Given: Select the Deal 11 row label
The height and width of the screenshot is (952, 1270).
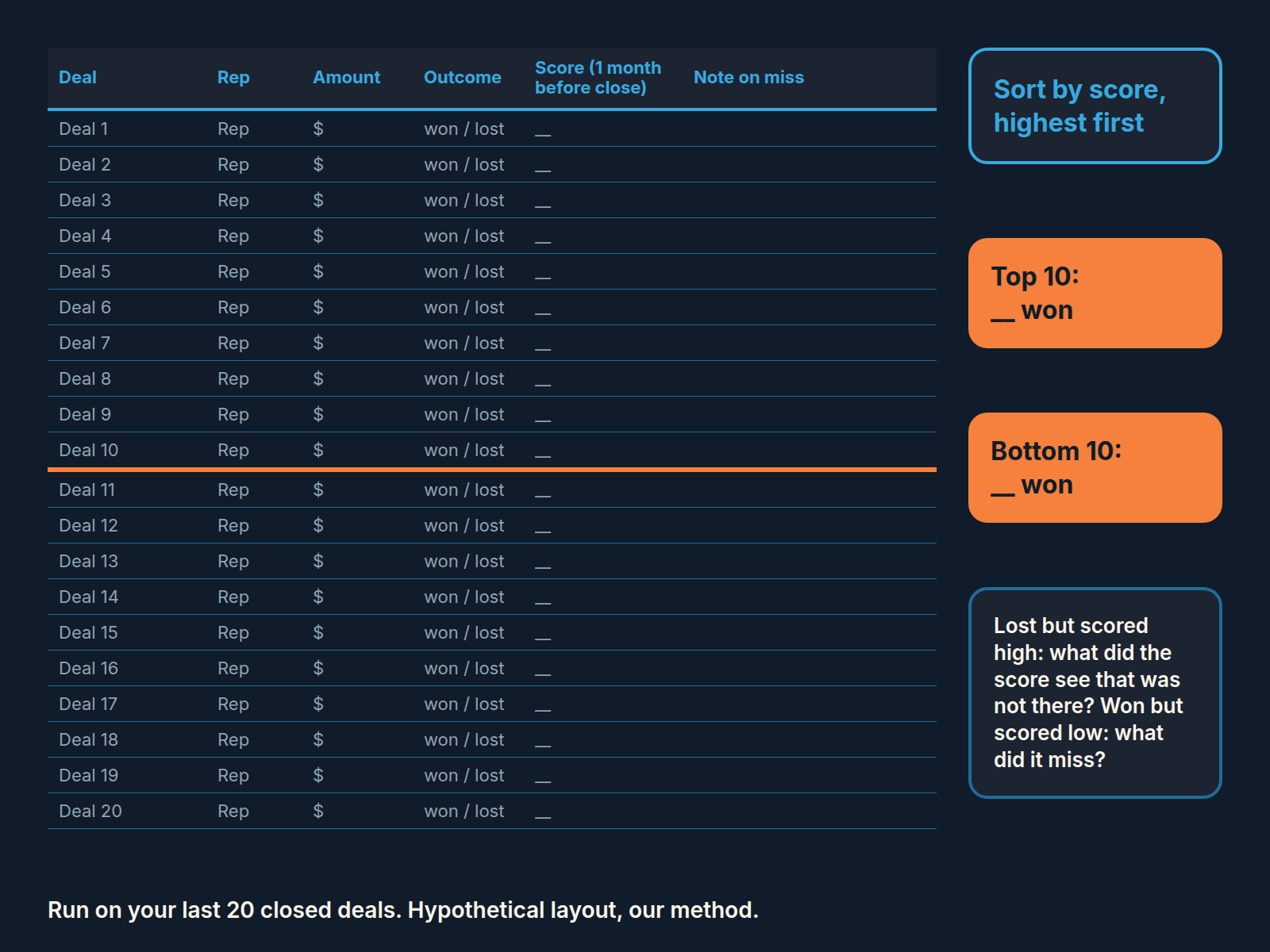Looking at the screenshot, I should (x=87, y=489).
